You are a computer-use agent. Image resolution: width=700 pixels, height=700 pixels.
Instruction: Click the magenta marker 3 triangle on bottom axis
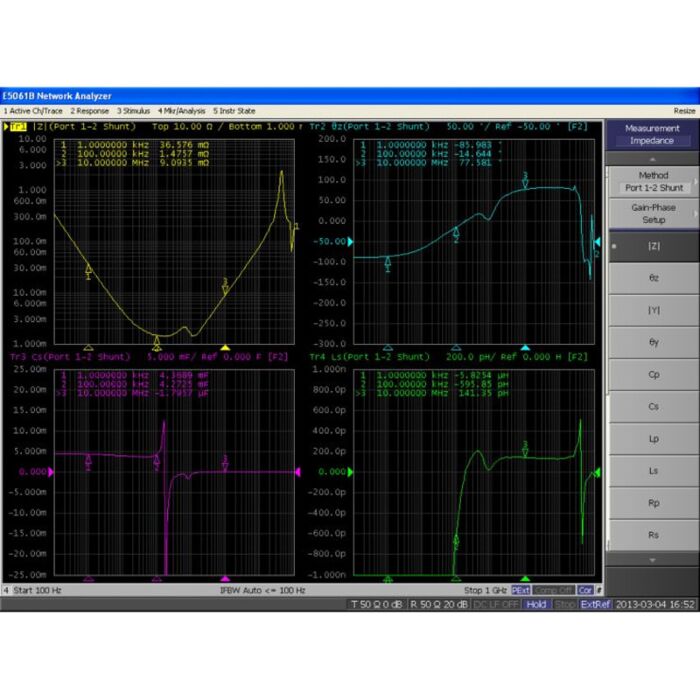pyautogui.click(x=225, y=579)
